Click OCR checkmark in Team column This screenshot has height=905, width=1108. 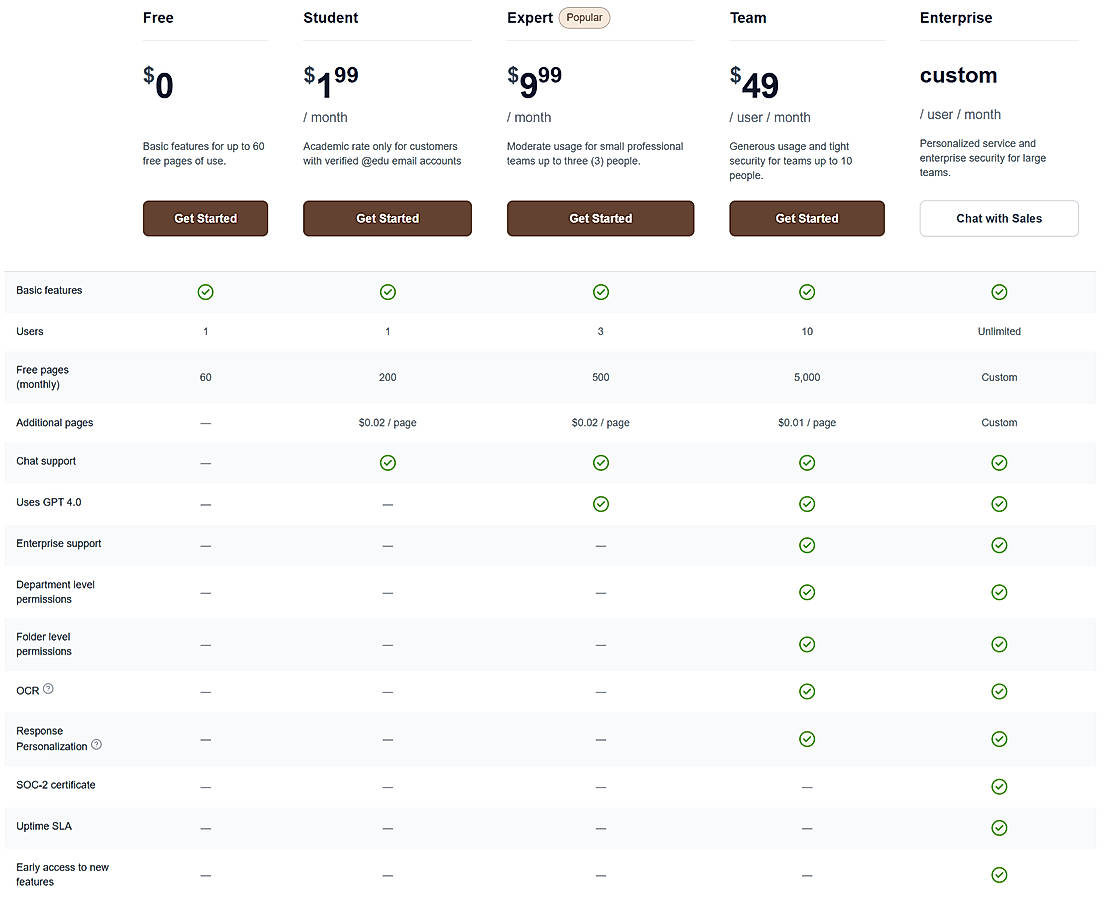point(807,692)
